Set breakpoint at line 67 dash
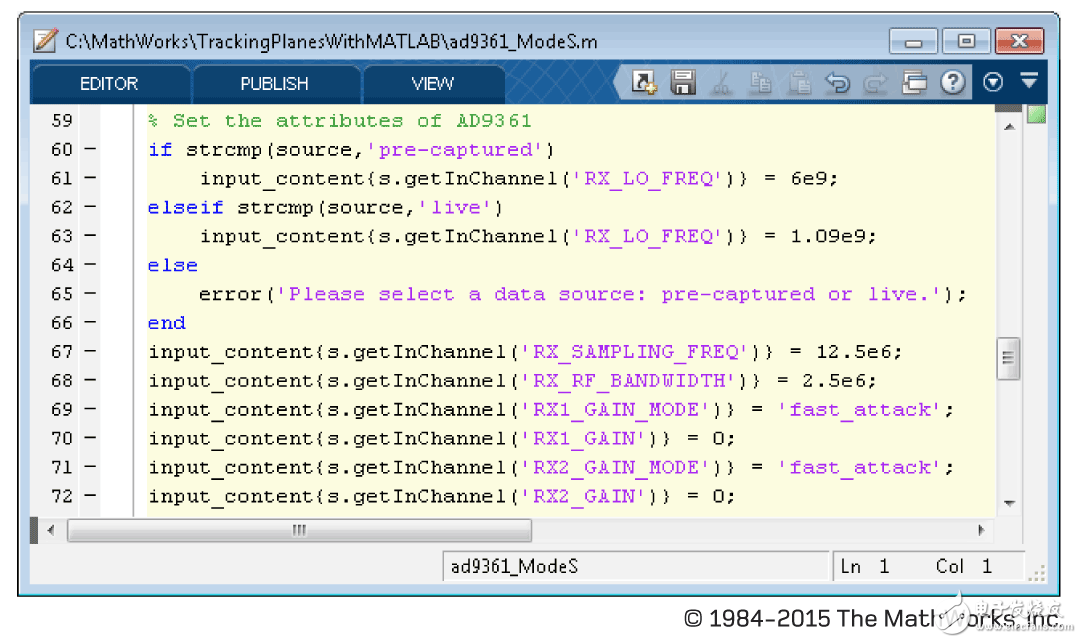Screen dimensions: 1082x643 click(90, 352)
